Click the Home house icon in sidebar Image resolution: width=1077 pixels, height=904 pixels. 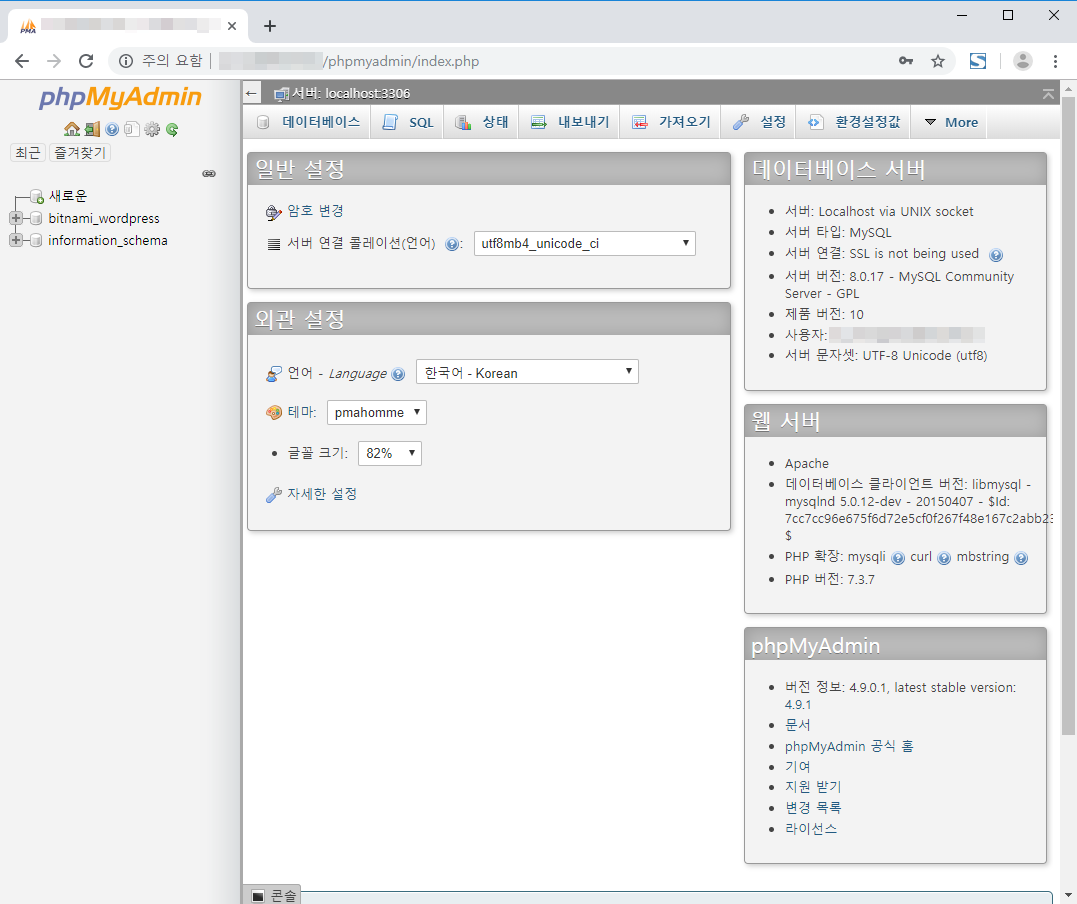(71, 129)
